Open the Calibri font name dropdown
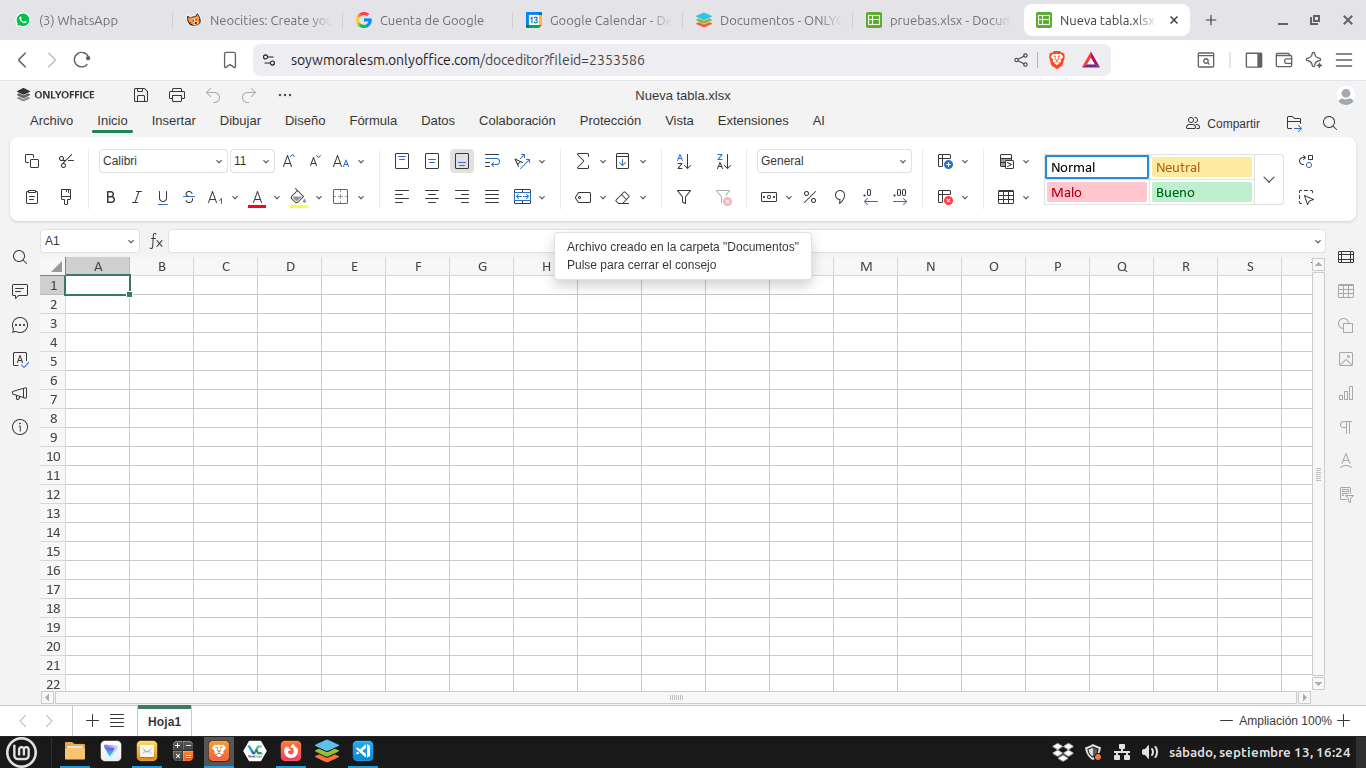Image resolution: width=1366 pixels, height=768 pixels. click(219, 161)
